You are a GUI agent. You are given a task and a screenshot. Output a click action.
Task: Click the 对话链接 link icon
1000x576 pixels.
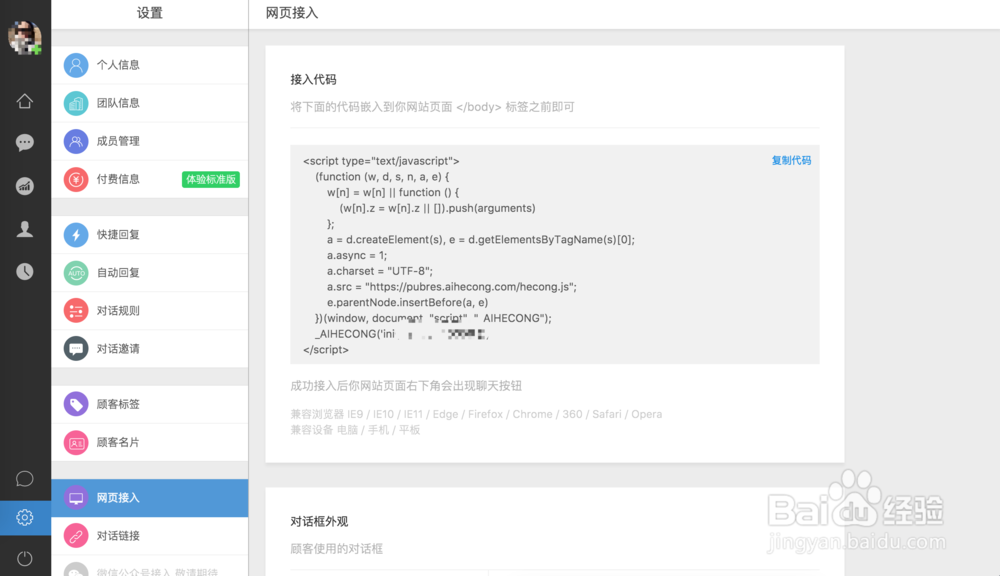76,536
